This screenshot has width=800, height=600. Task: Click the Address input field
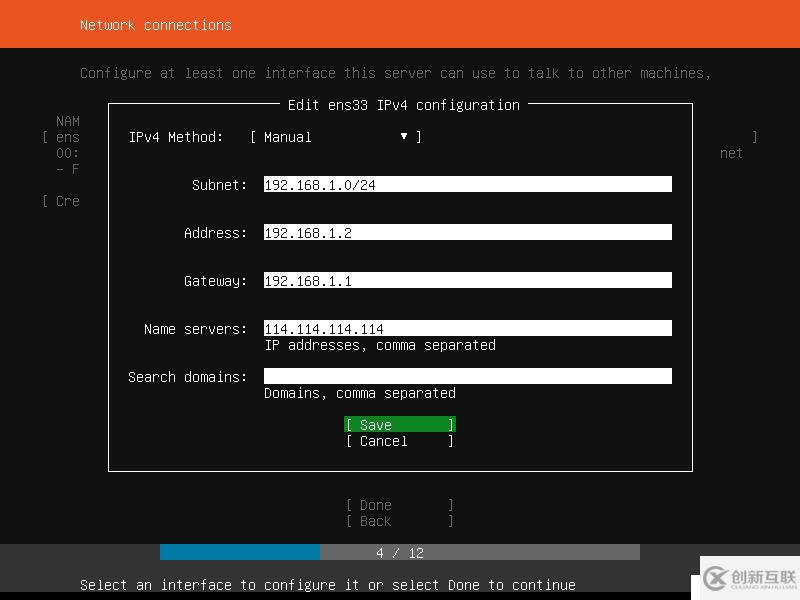[467, 232]
